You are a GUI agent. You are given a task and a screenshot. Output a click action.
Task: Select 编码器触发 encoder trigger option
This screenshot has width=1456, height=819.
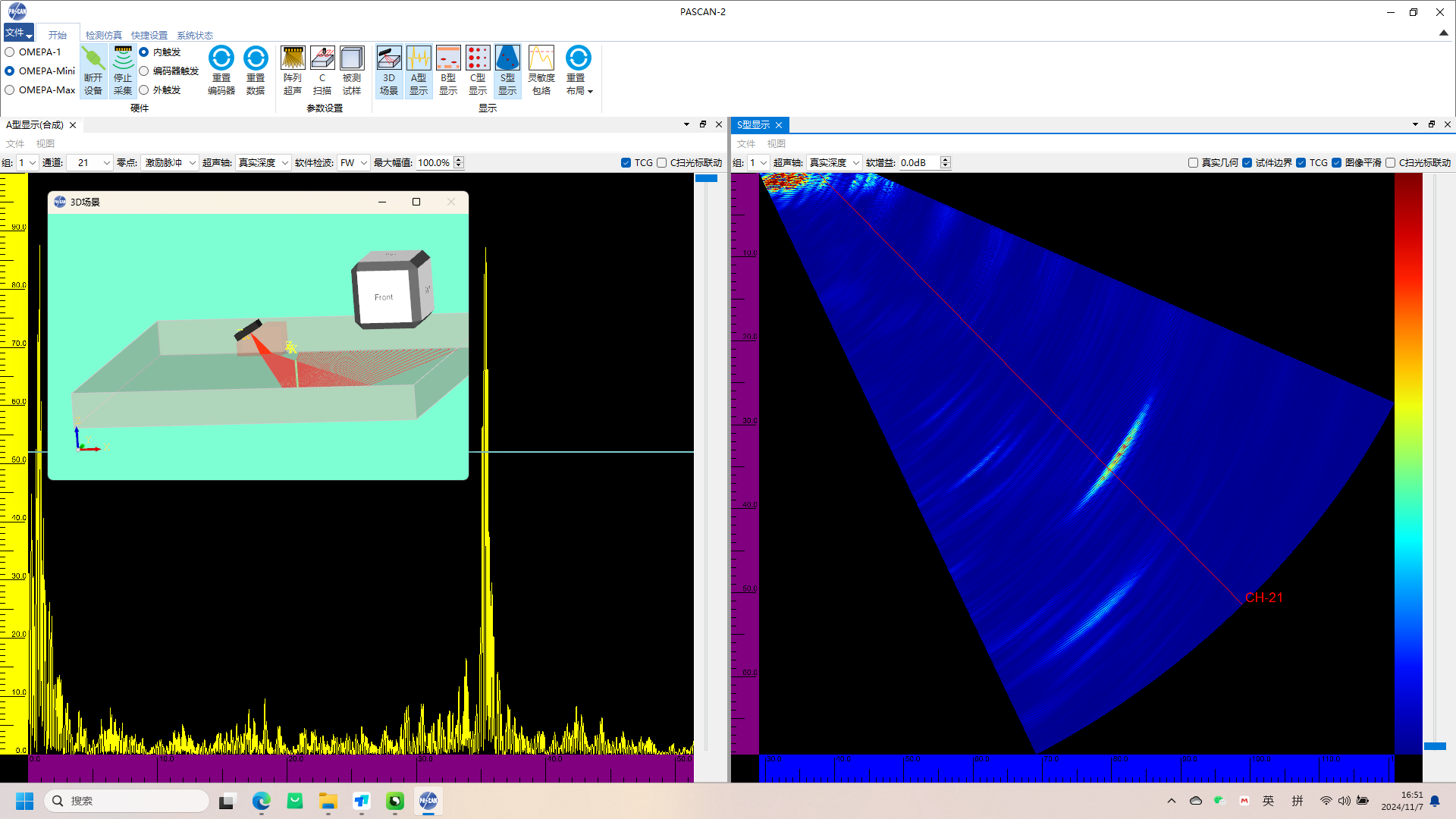click(x=144, y=71)
